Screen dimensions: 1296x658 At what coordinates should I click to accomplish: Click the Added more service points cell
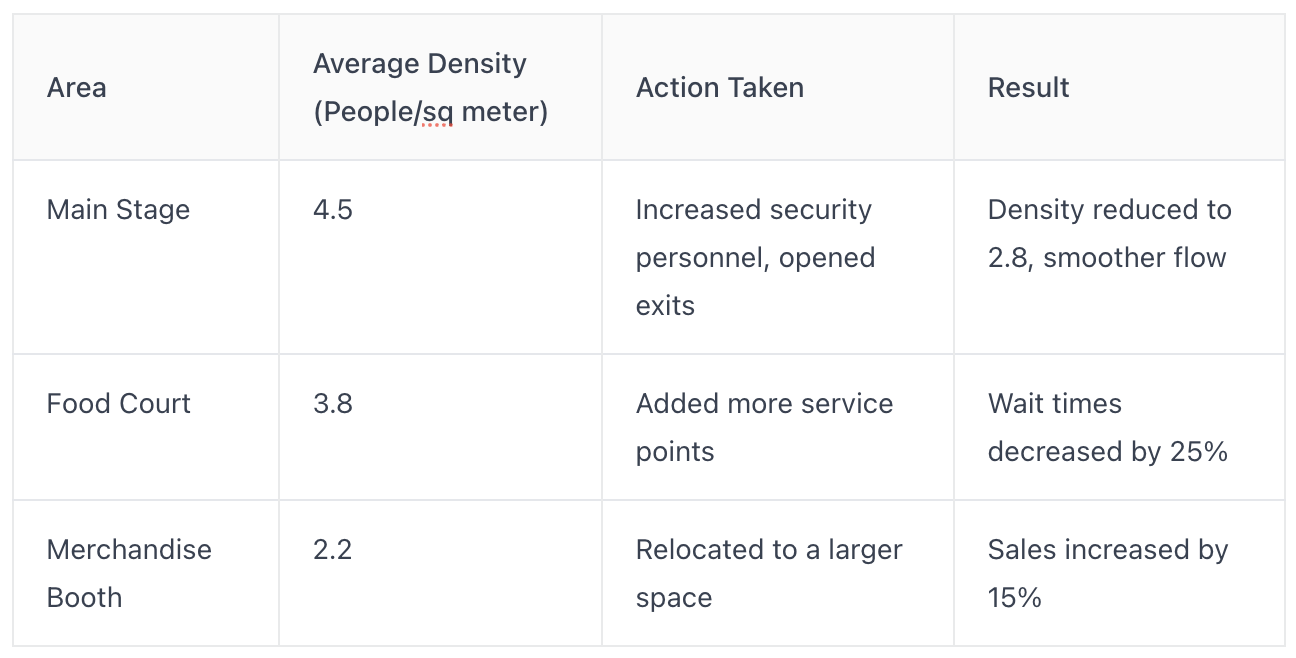pyautogui.click(x=778, y=427)
